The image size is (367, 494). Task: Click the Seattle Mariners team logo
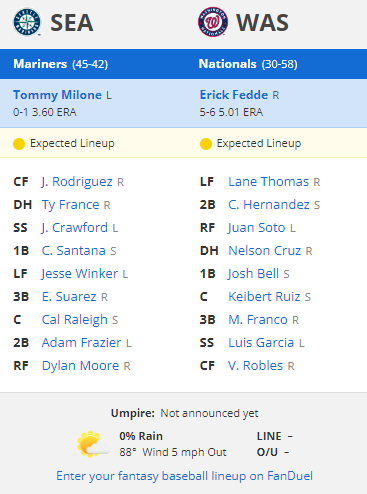point(27,22)
